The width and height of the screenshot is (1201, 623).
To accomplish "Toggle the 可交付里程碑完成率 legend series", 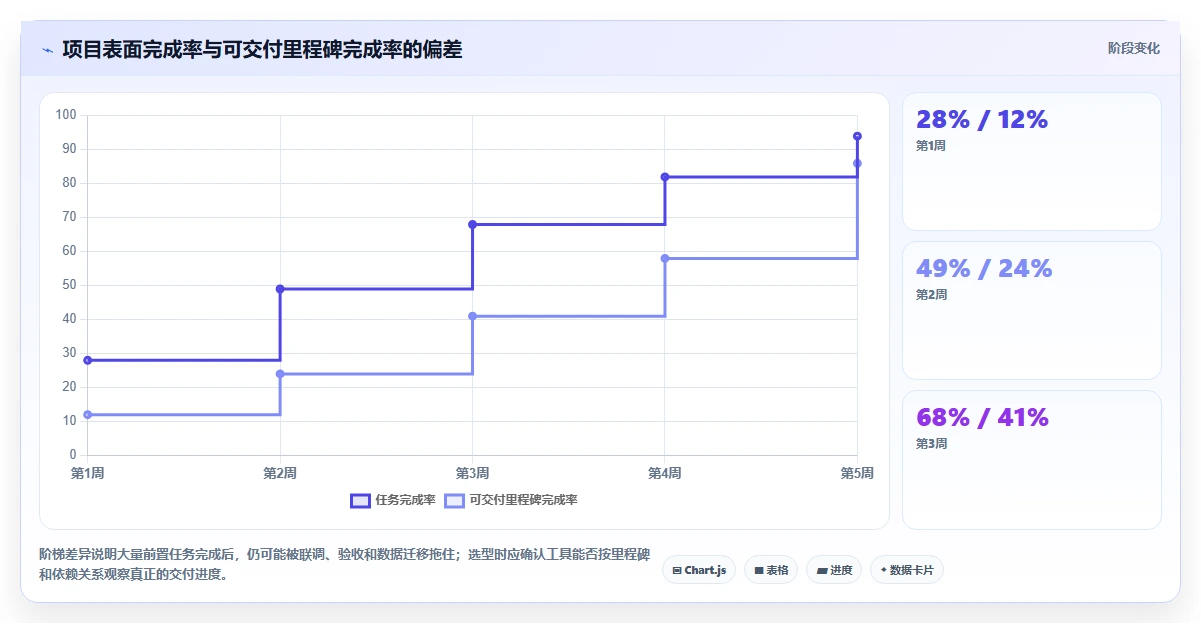I will click(511, 500).
